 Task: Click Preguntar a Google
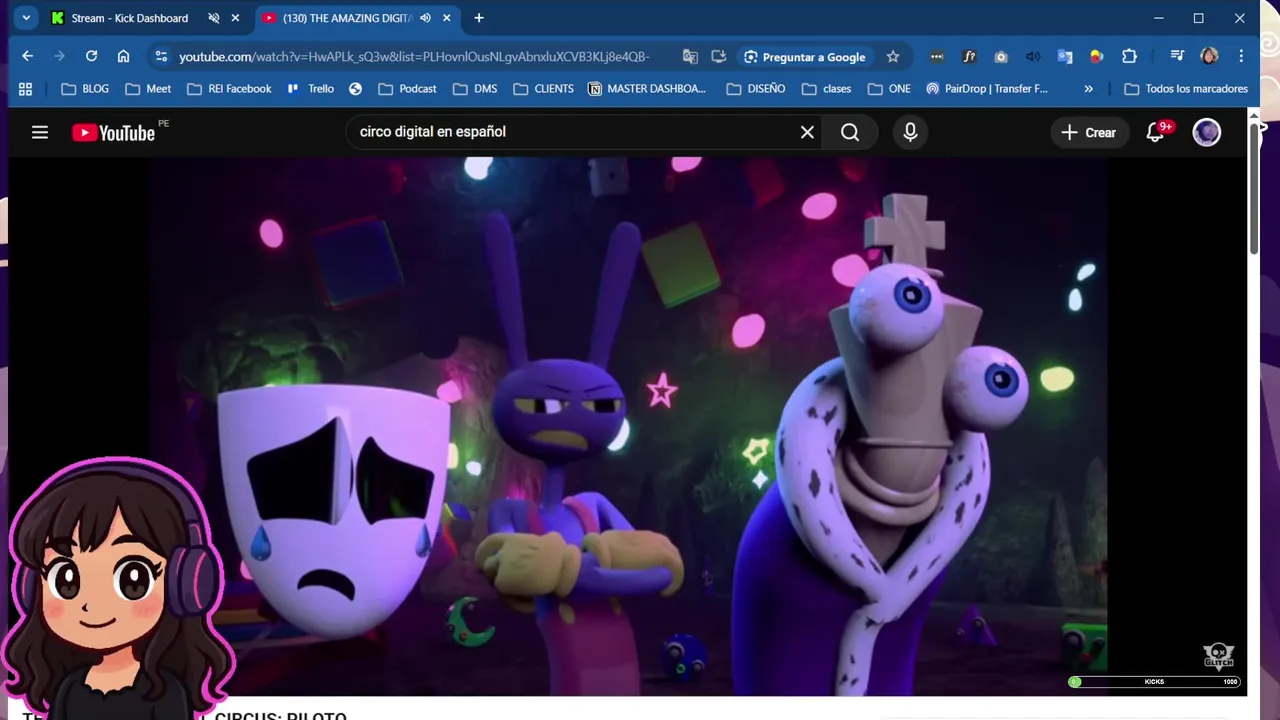(805, 57)
